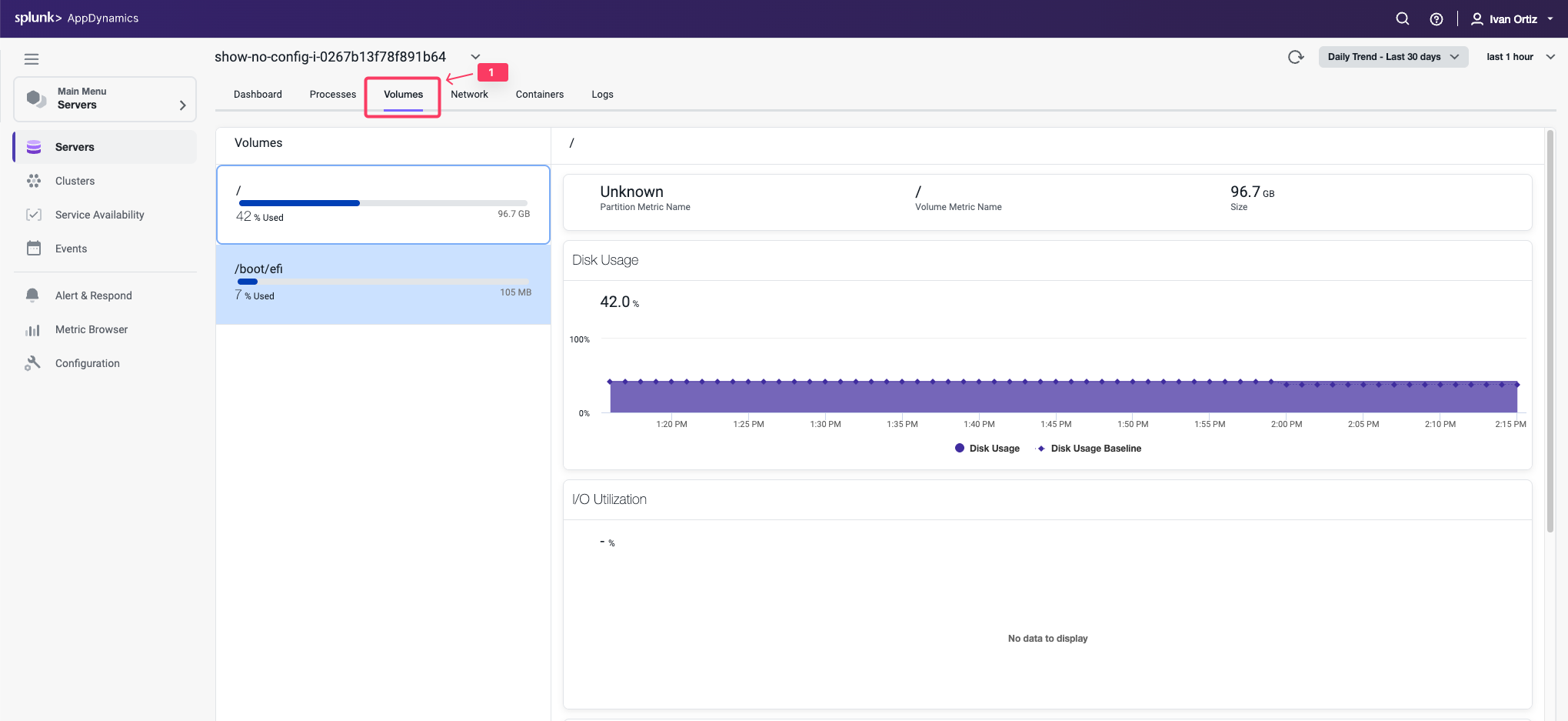
Task: Collapse the sidebar with the hamburger icon
Action: (32, 58)
